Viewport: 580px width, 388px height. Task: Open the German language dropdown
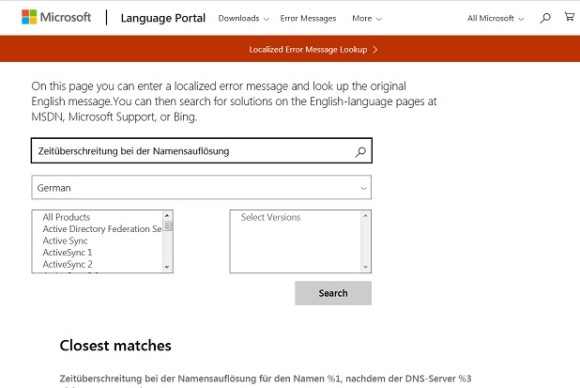pos(202,188)
